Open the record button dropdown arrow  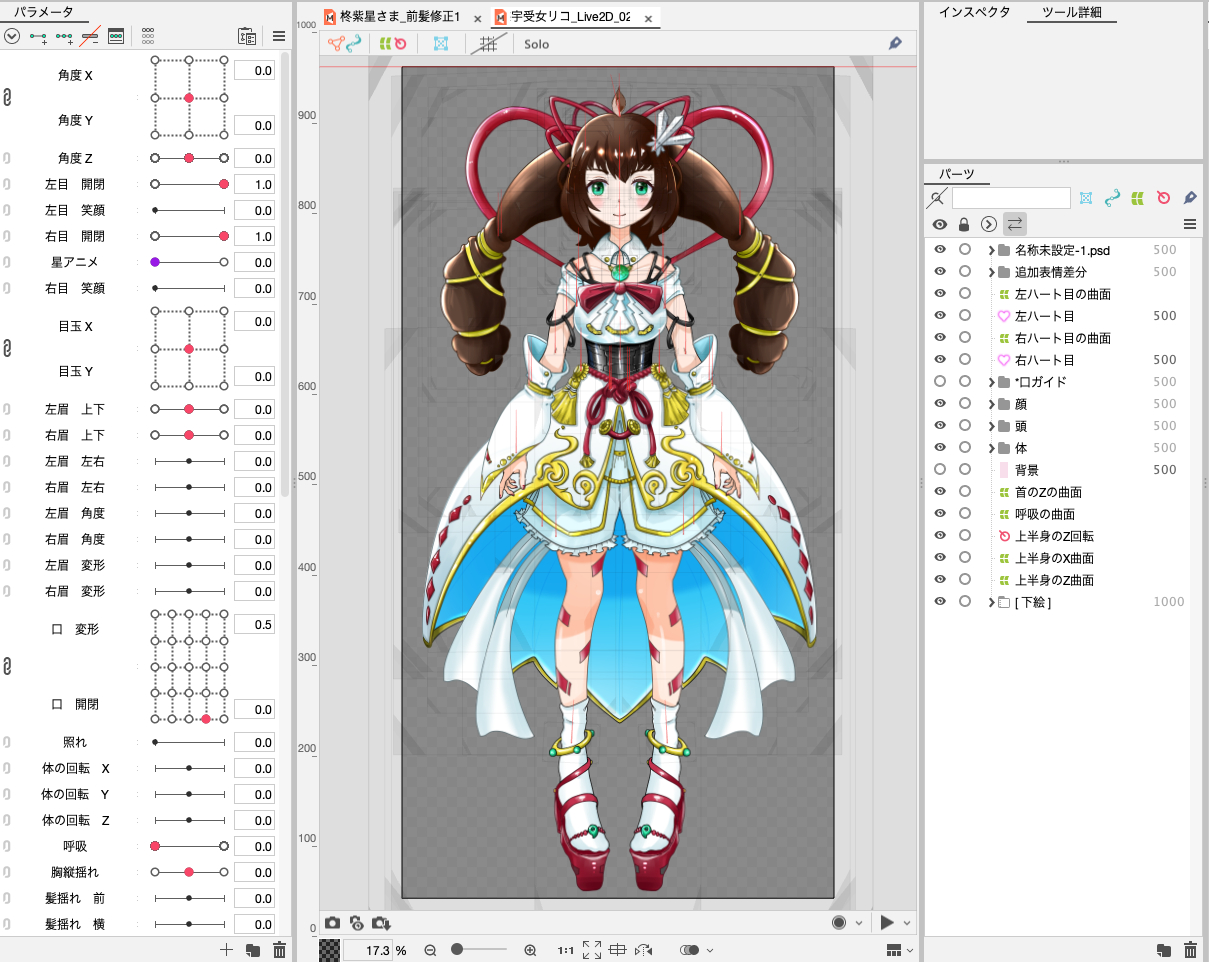[859, 923]
